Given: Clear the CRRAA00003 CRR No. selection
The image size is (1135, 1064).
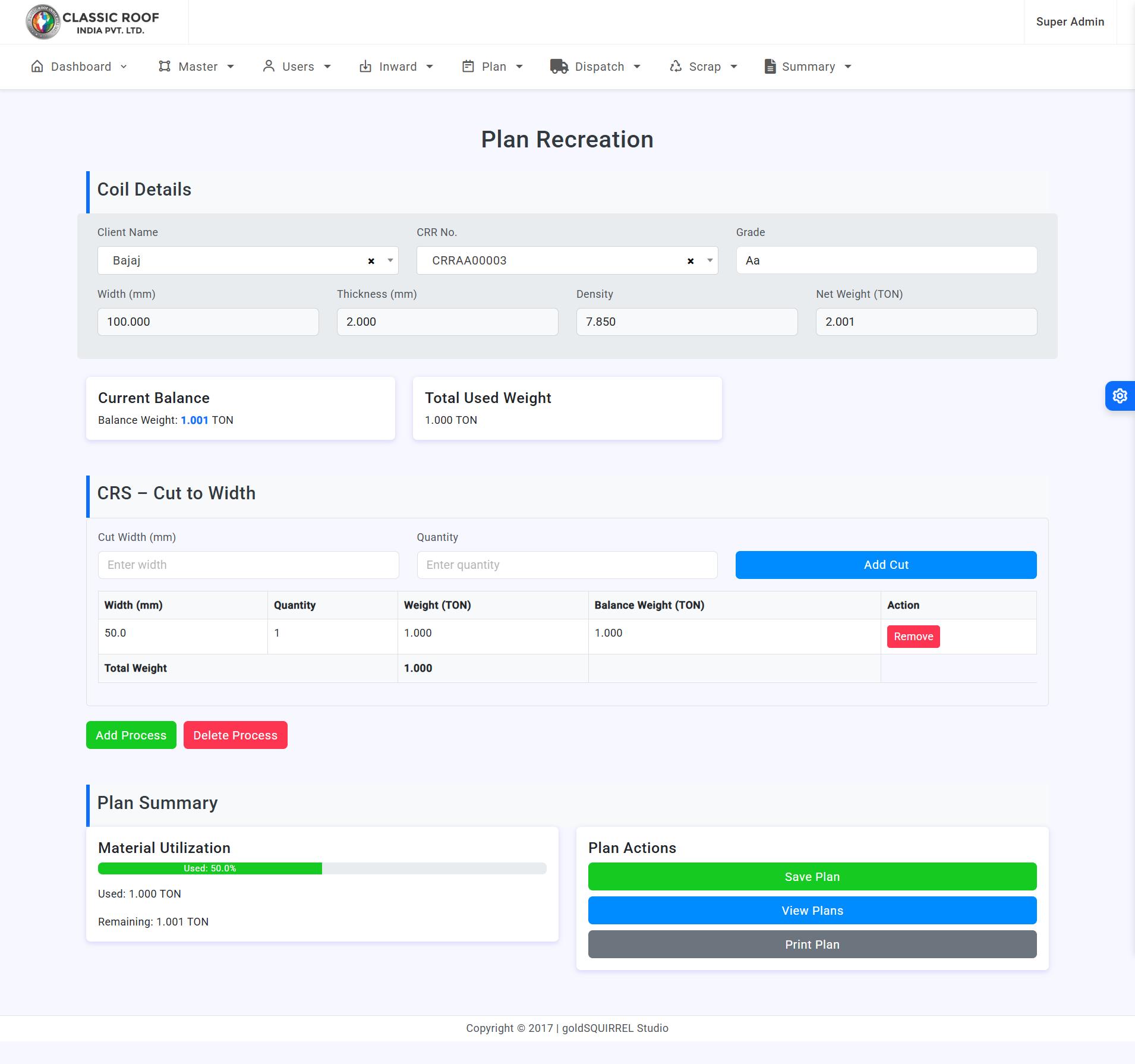Looking at the screenshot, I should (691, 261).
